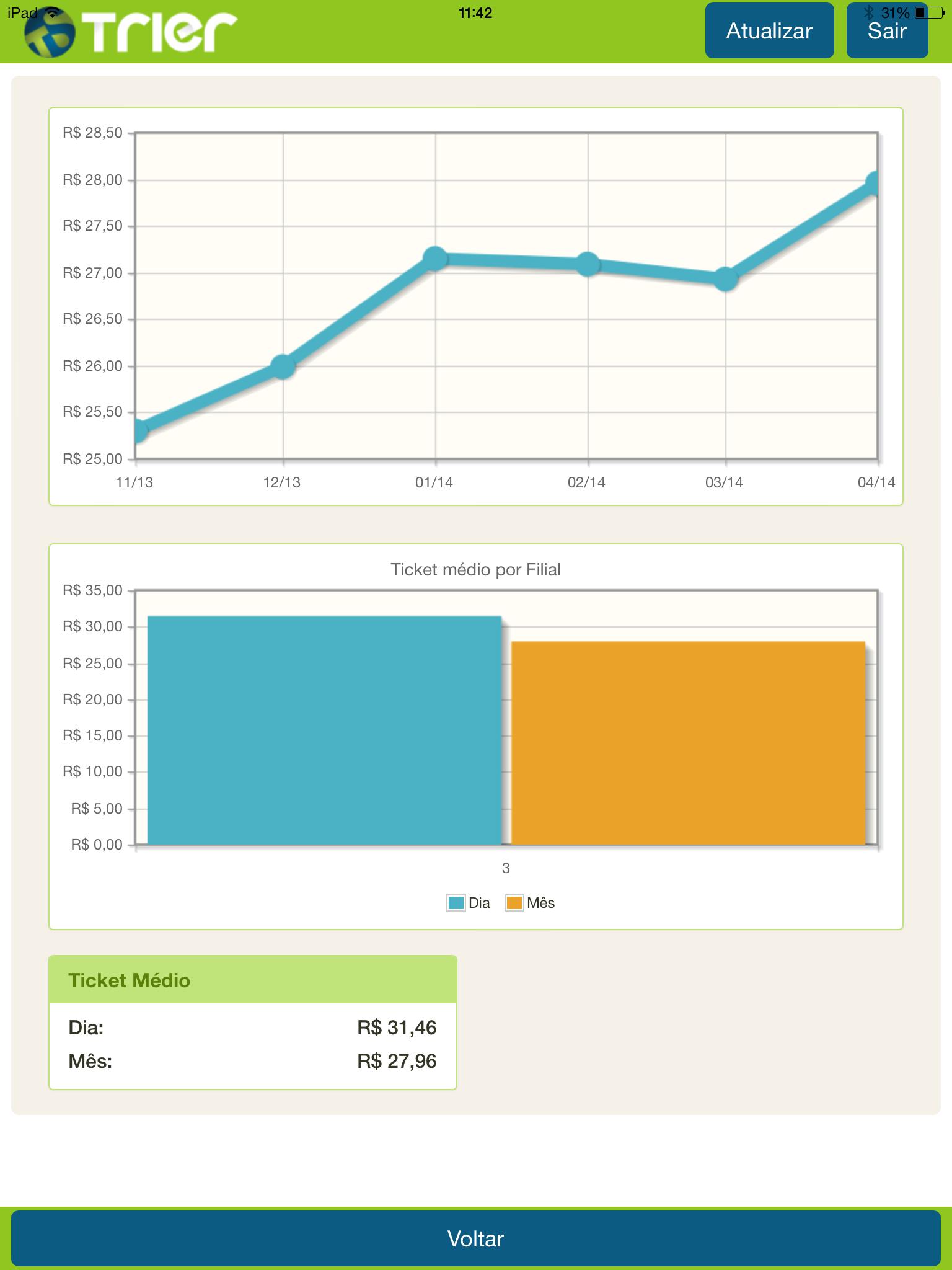Click the 02/14 x-axis label
This screenshot has height=1270, width=952.
click(x=587, y=482)
